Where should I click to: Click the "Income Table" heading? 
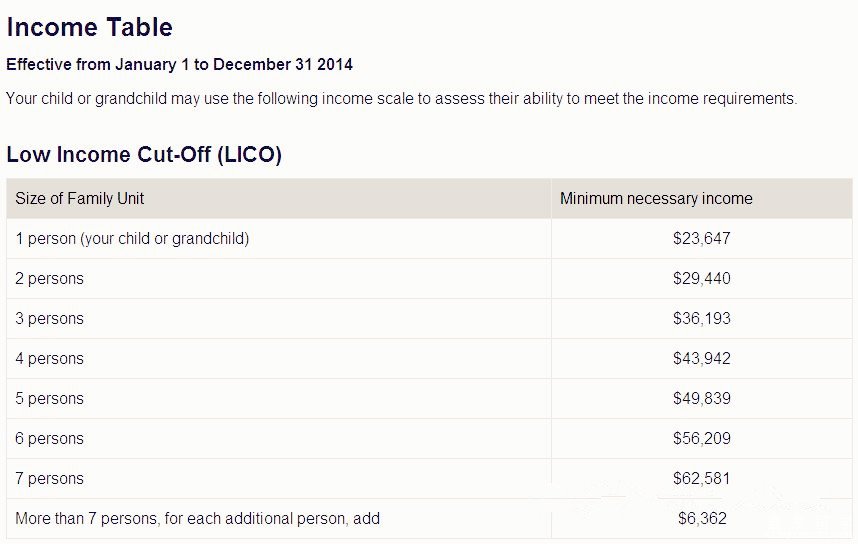[89, 27]
